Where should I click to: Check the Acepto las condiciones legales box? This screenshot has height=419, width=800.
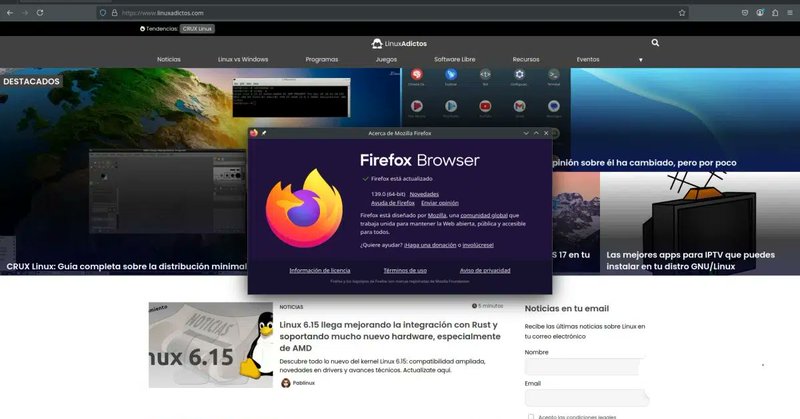(x=531, y=417)
